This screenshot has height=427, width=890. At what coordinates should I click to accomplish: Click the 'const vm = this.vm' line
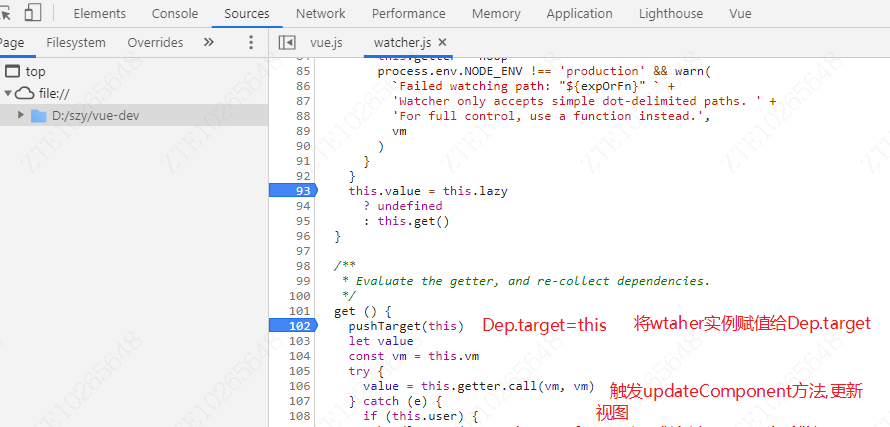(414, 357)
